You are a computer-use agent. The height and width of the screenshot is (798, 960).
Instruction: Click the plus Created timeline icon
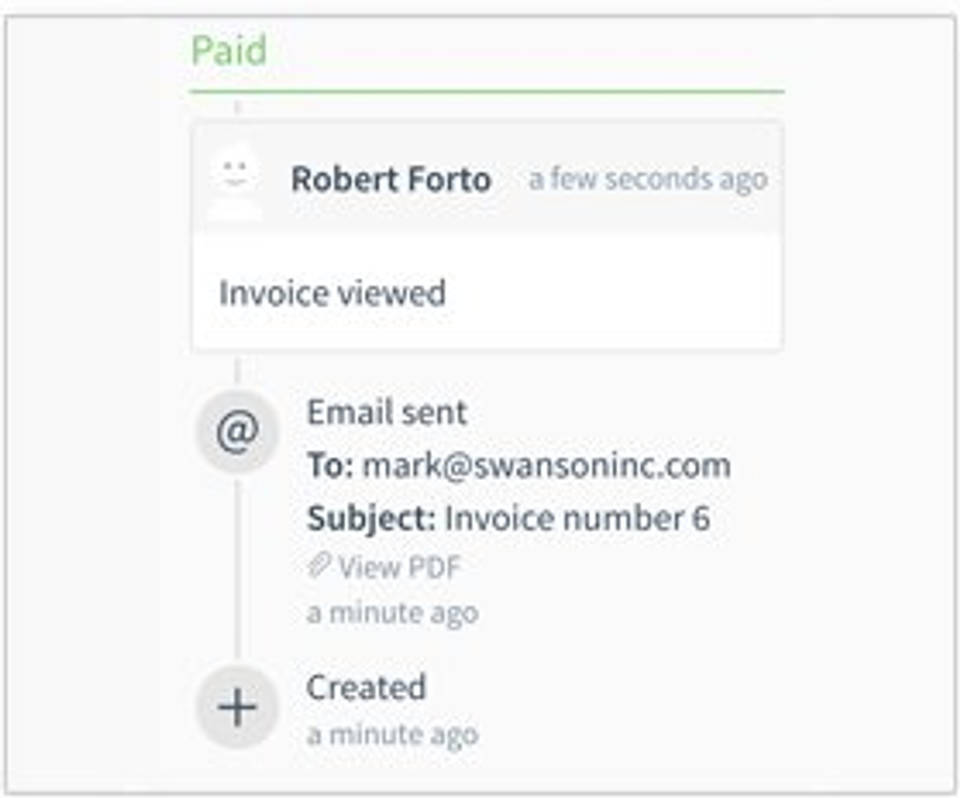[237, 708]
